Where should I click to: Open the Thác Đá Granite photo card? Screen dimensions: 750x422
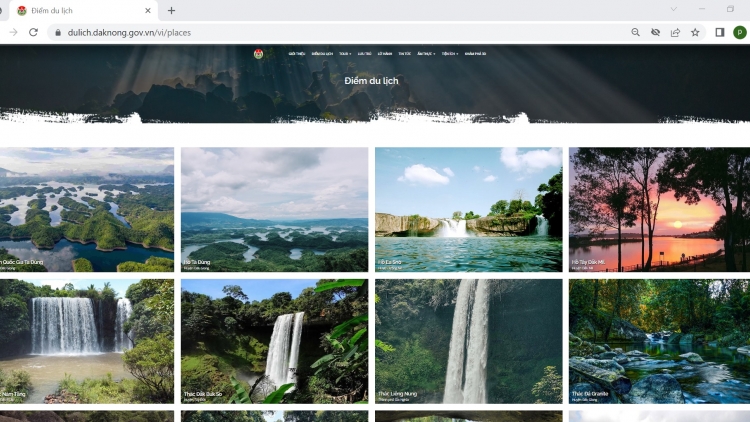pos(658,341)
